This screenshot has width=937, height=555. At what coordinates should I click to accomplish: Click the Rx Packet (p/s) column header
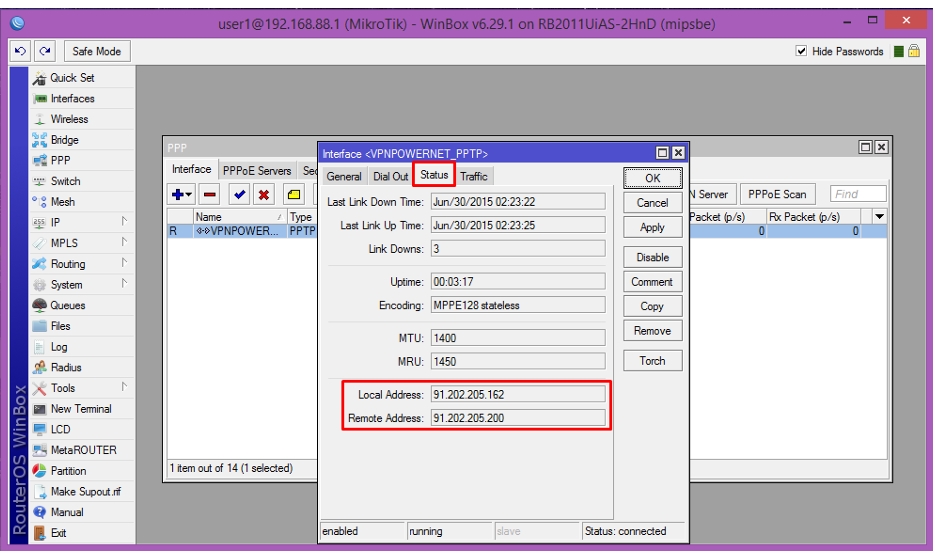click(813, 216)
